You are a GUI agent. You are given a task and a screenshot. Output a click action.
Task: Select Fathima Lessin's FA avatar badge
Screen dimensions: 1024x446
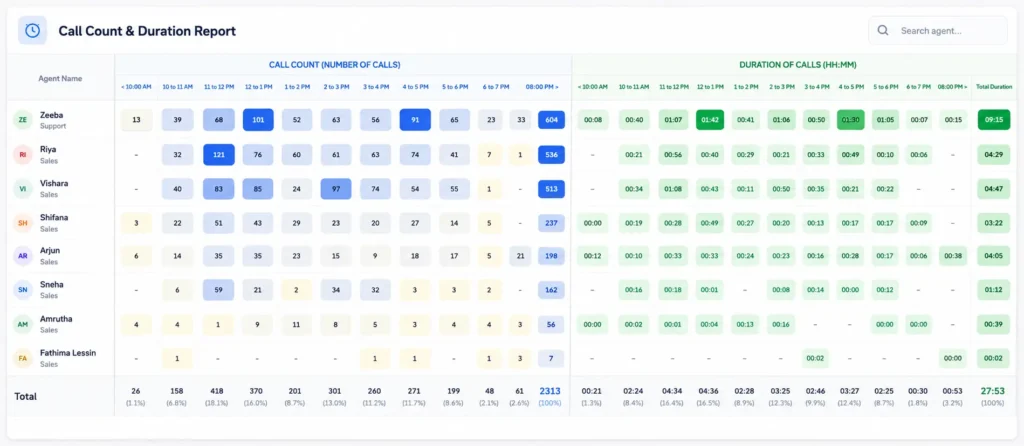click(23, 358)
